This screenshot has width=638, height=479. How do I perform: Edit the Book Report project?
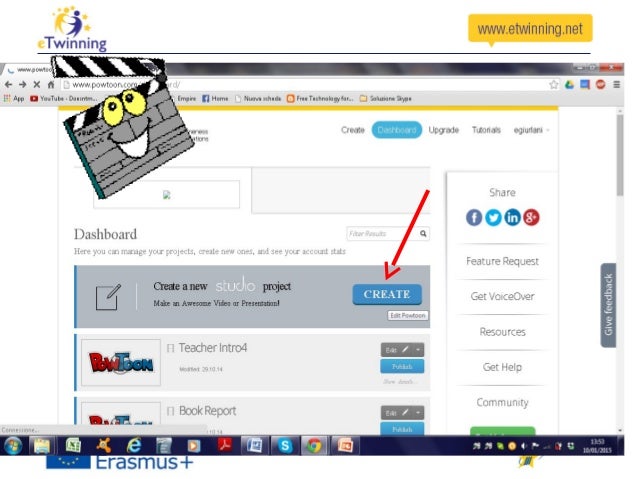[x=397, y=413]
